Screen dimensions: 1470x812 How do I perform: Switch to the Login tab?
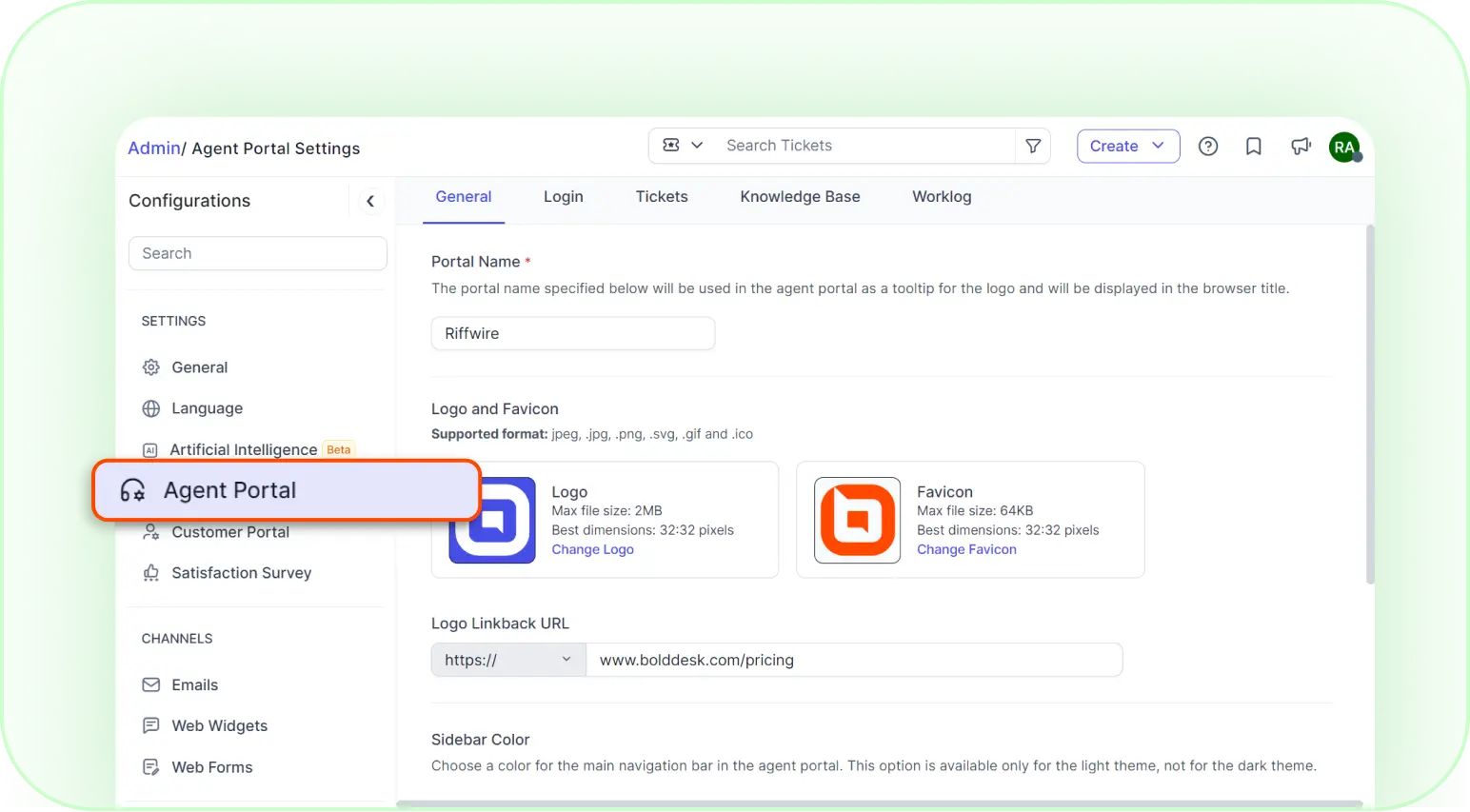coord(564,197)
